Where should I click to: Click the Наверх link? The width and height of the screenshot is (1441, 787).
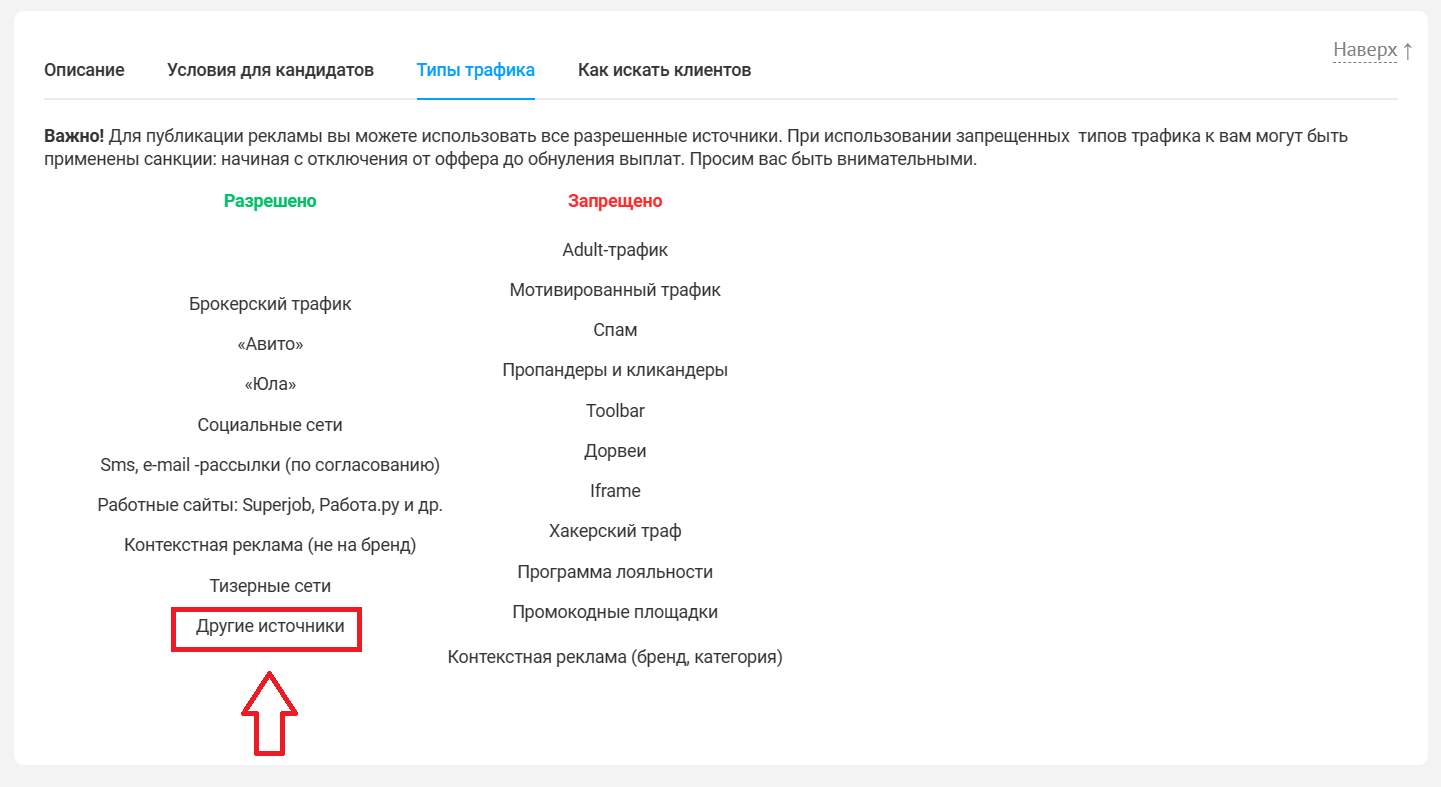pyautogui.click(x=1365, y=50)
